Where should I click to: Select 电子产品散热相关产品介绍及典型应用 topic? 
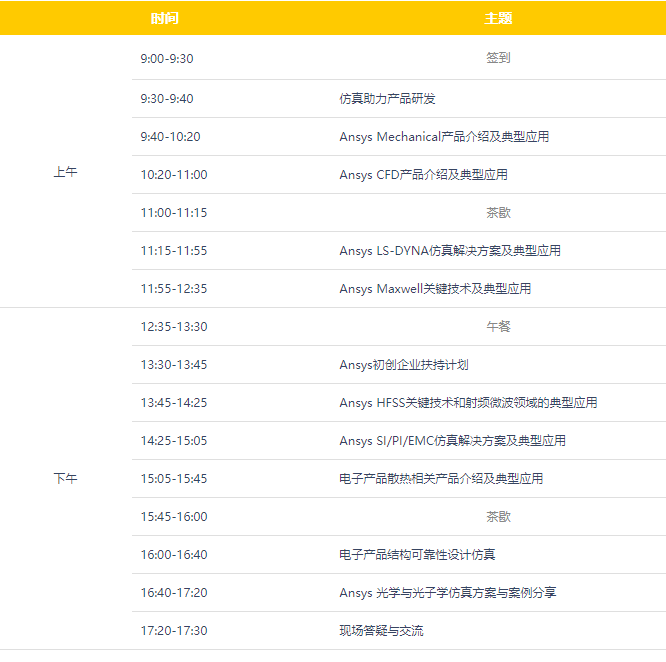pos(441,479)
